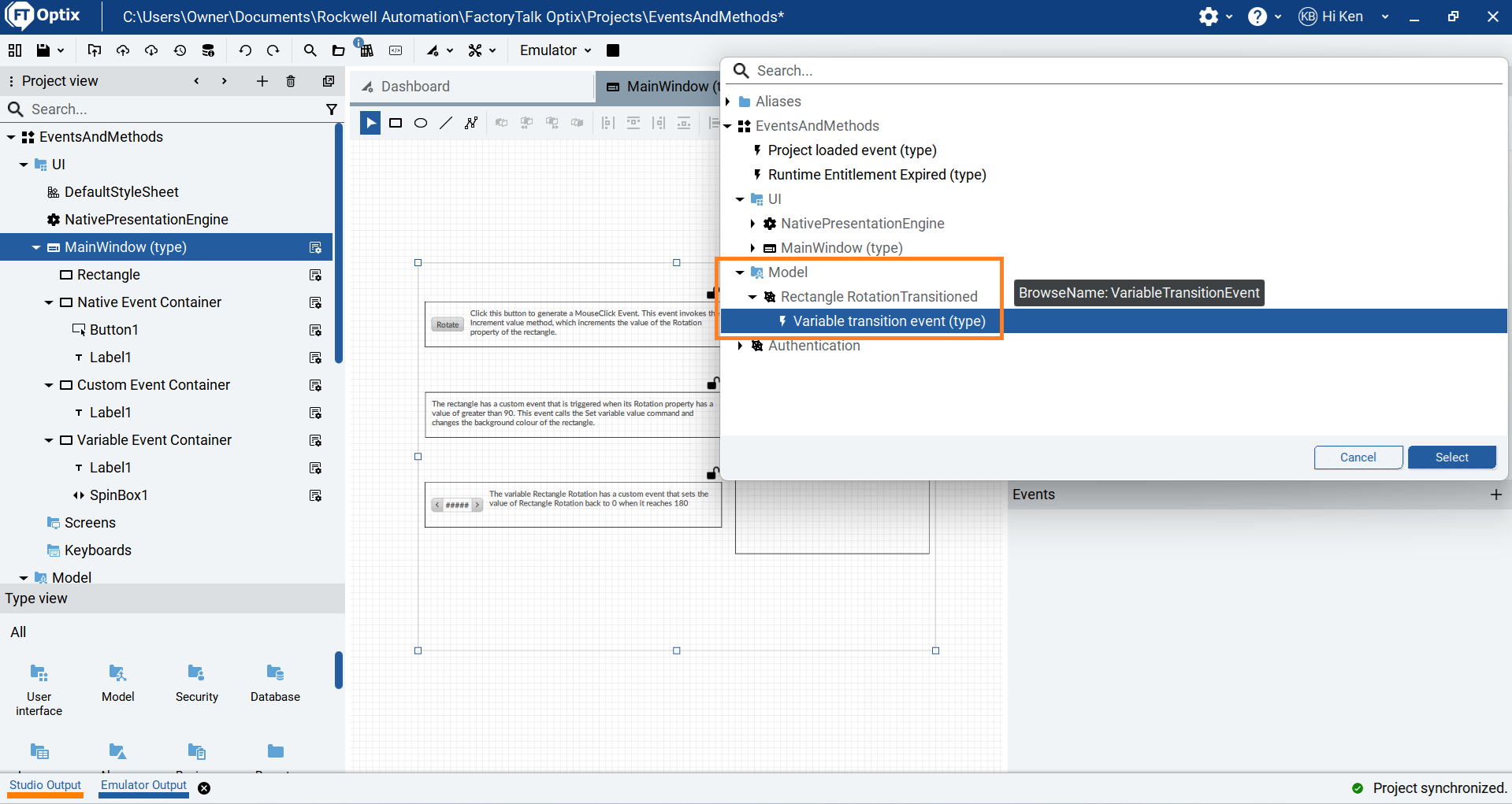Screen dimensions: 1512x804
Task: Select the polyline drawing tool
Action: click(x=471, y=123)
